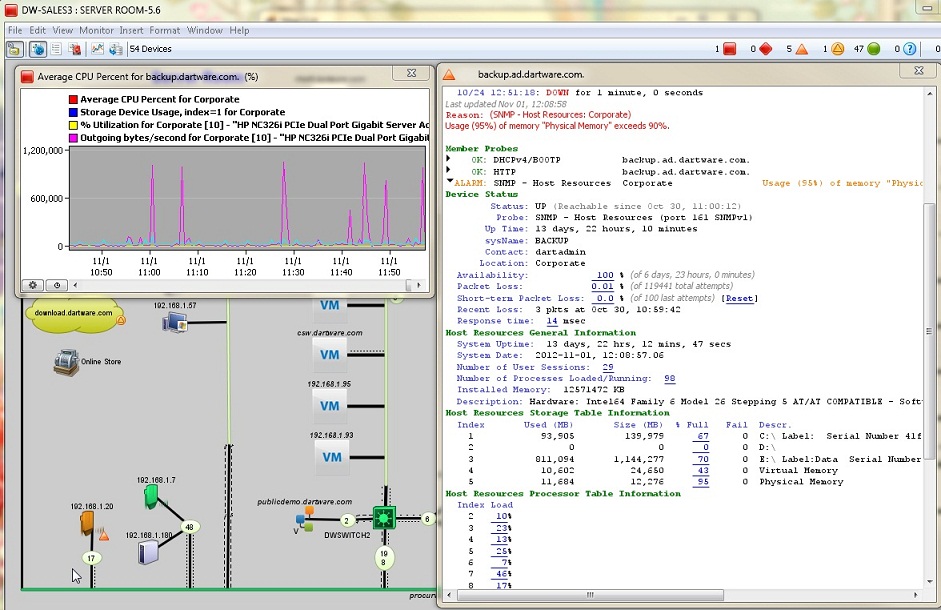Expand the HTTP member probe row
Viewport: 941px width, 610px height.
click(449, 171)
